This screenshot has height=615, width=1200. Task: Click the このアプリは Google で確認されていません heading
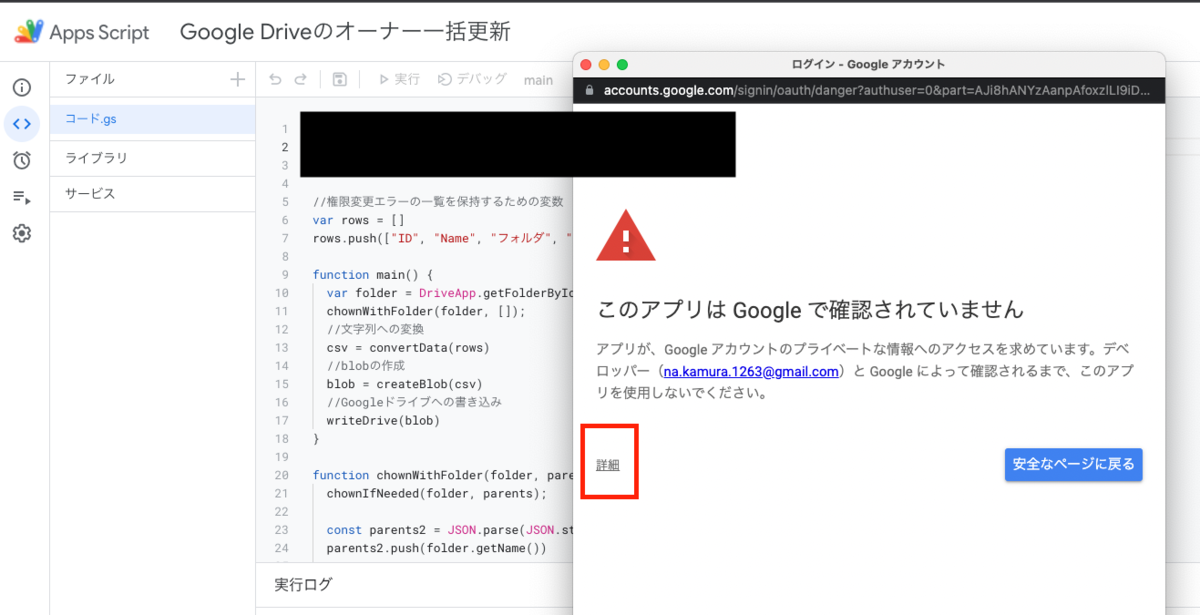(x=810, y=310)
